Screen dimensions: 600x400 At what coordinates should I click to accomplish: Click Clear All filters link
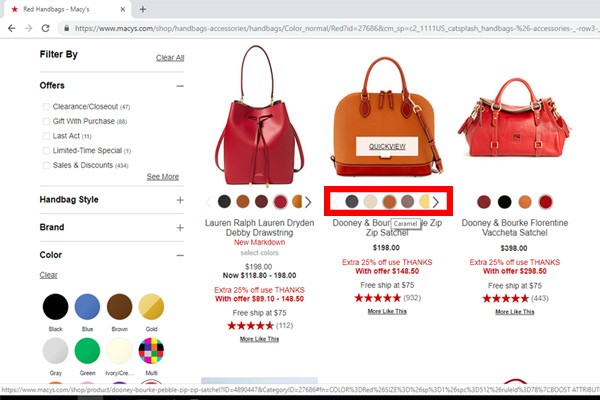click(170, 58)
